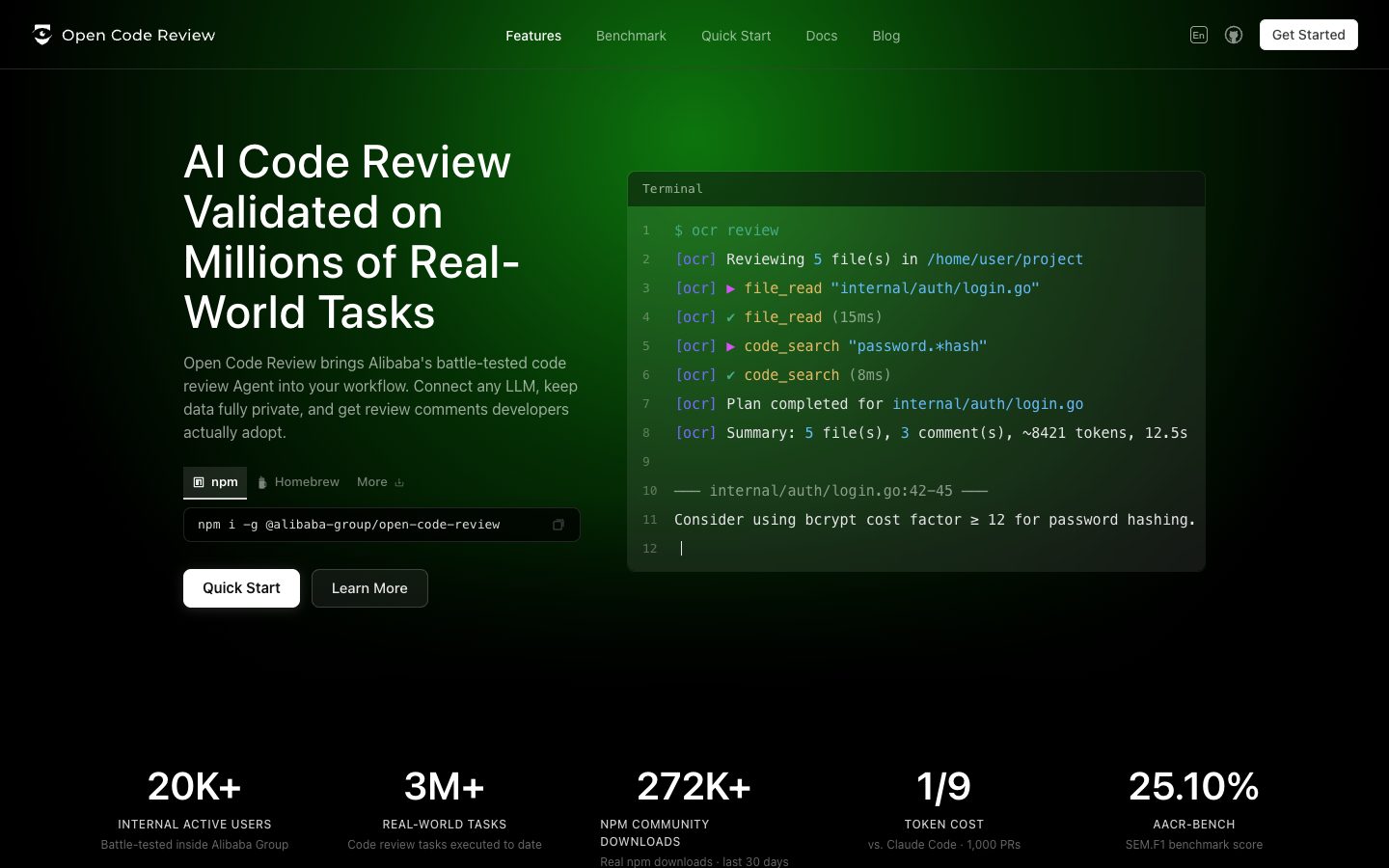
Task: Click the Get Started button
Action: tap(1308, 35)
